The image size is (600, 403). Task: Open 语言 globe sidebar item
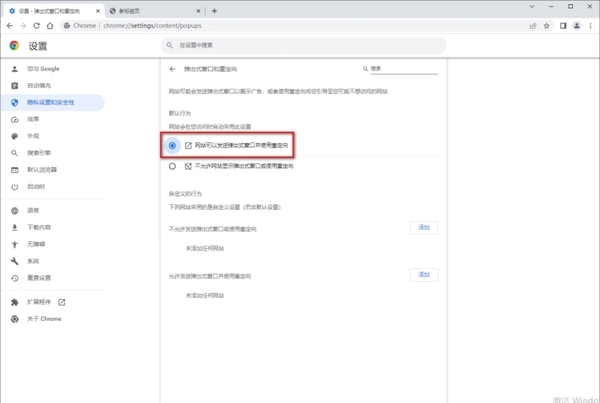(x=53, y=210)
